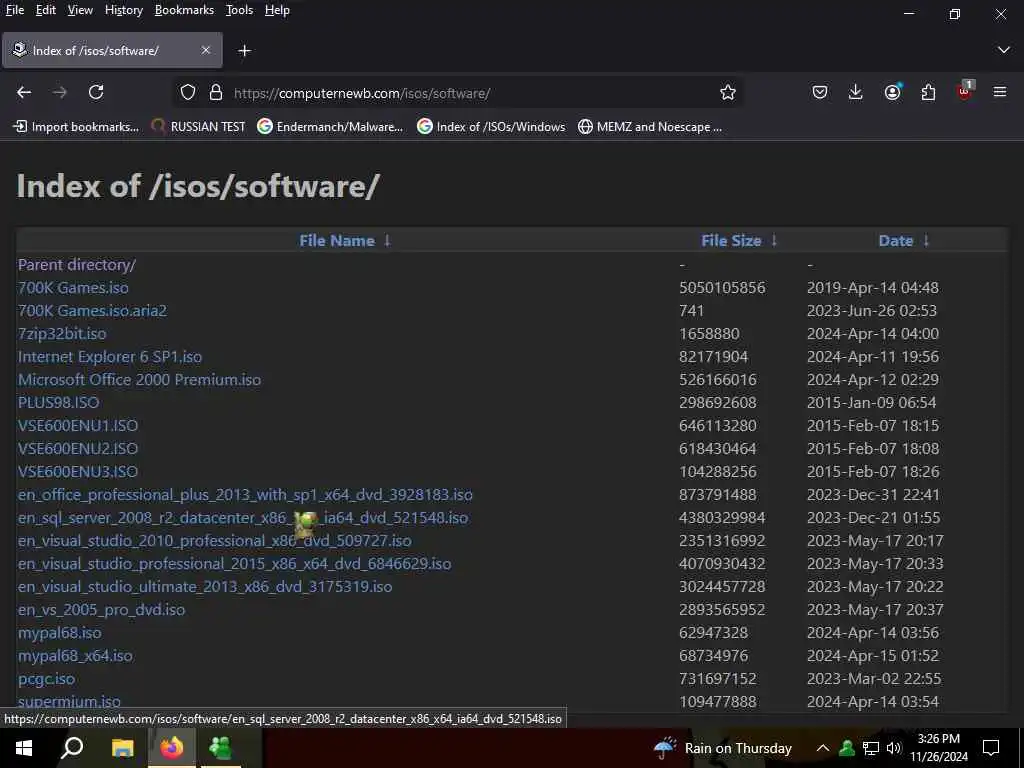Viewport: 1024px width, 768px height.
Task: Open the Parent directory/ link
Action: tap(76, 264)
